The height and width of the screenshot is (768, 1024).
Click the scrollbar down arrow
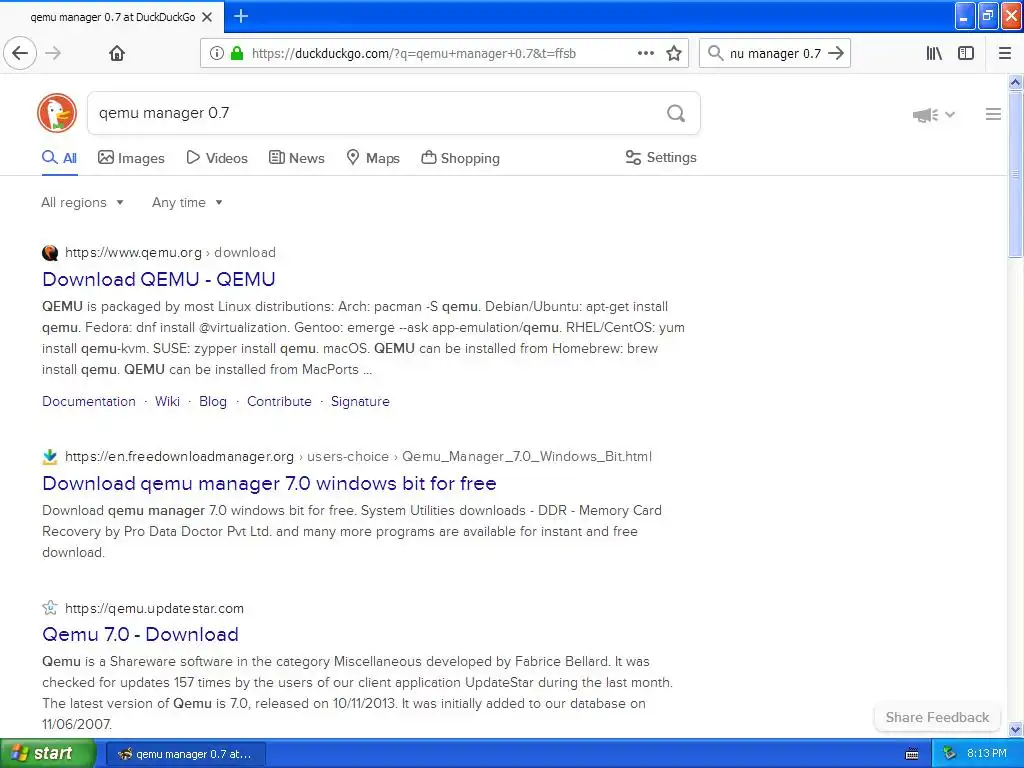coord(1015,729)
